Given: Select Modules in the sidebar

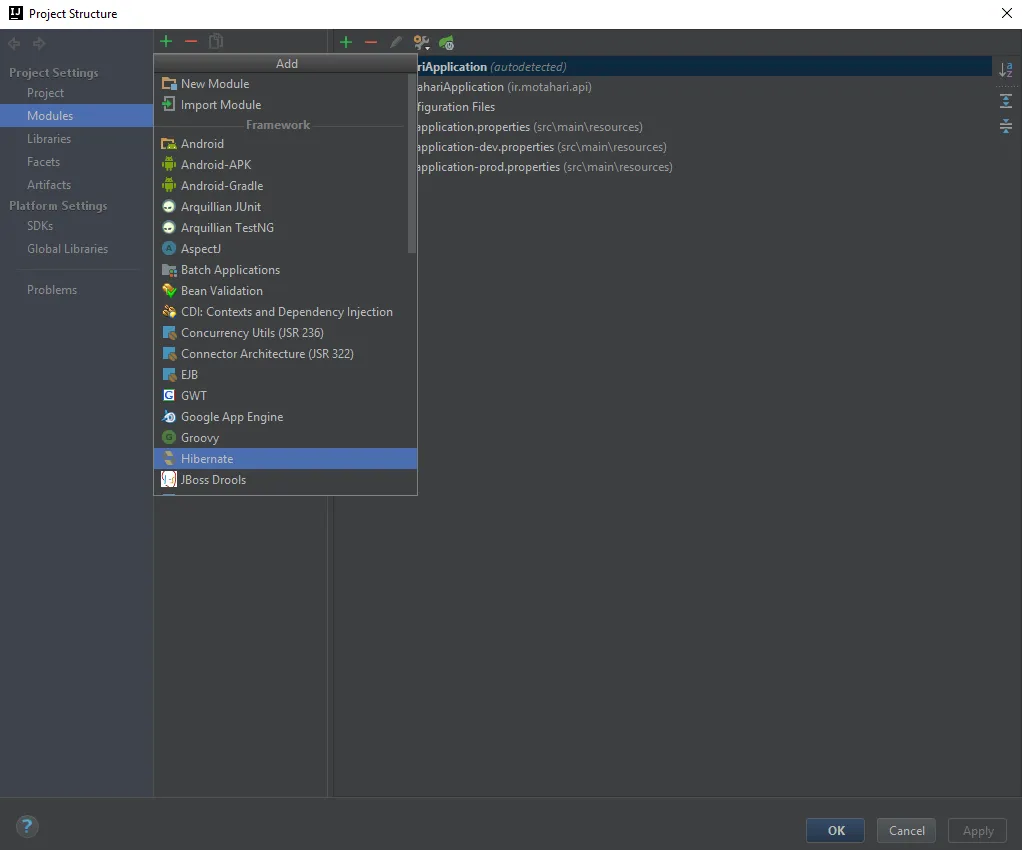Looking at the screenshot, I should tap(76, 115).
